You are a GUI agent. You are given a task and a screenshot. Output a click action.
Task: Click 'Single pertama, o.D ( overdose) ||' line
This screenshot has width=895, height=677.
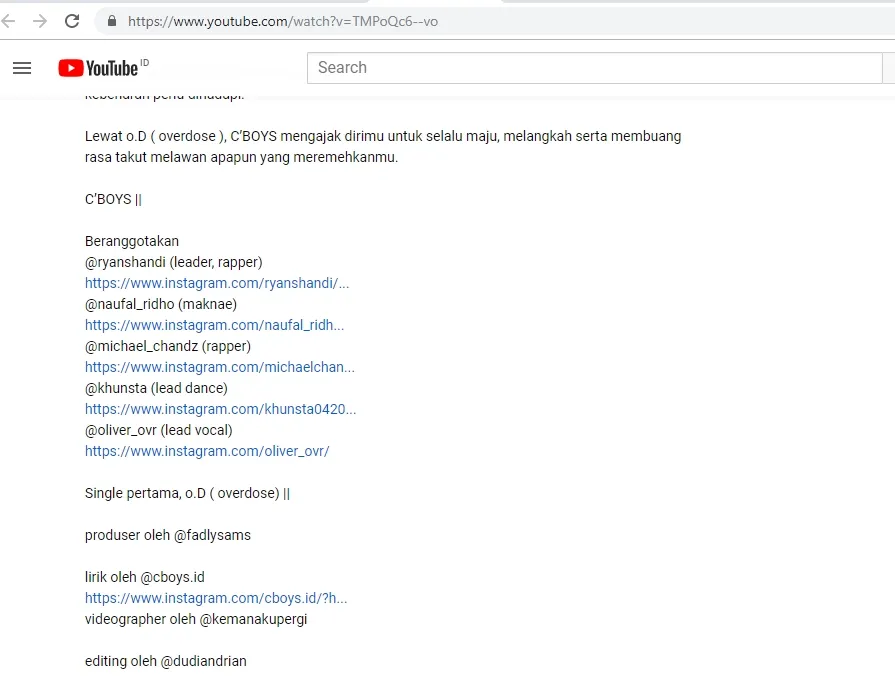[x=187, y=493]
